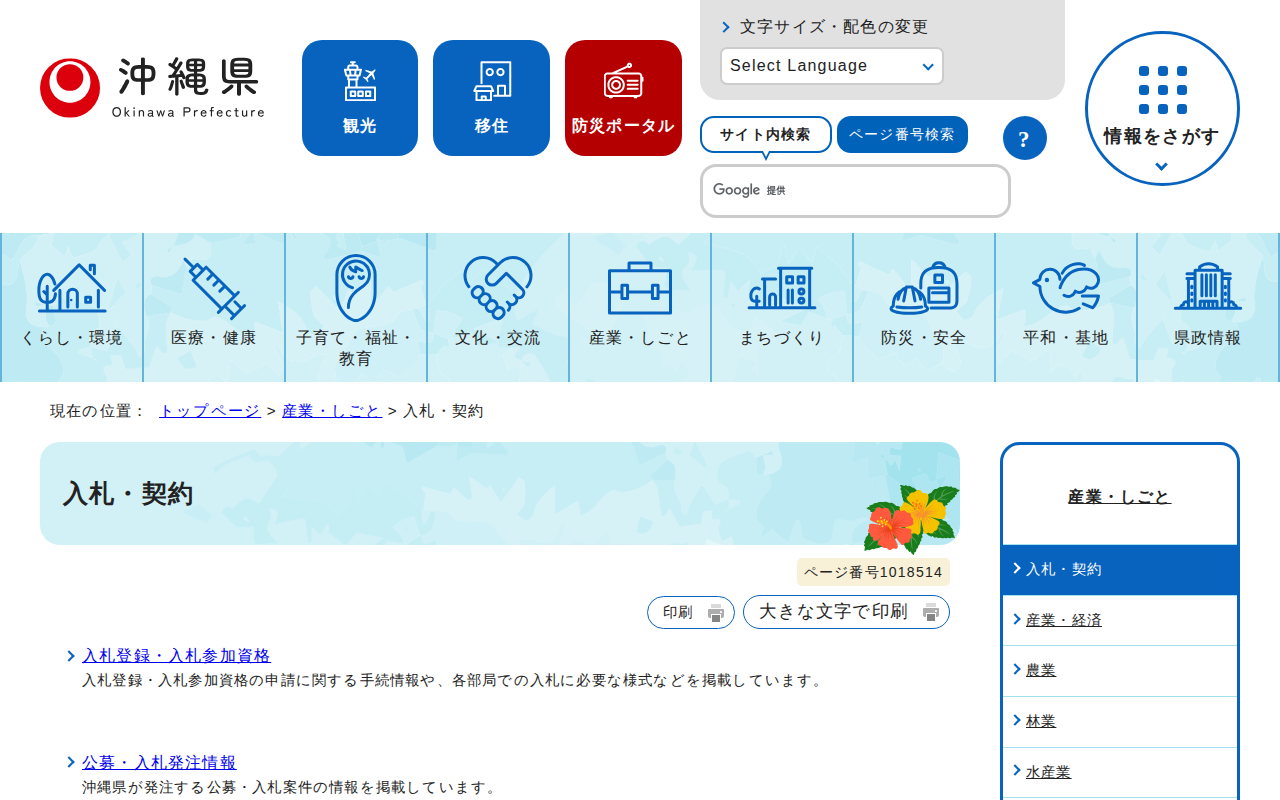1280x800 pixels.
Task: Open 産業・しごと sidebar heading link
Action: pyautogui.click(x=1120, y=497)
